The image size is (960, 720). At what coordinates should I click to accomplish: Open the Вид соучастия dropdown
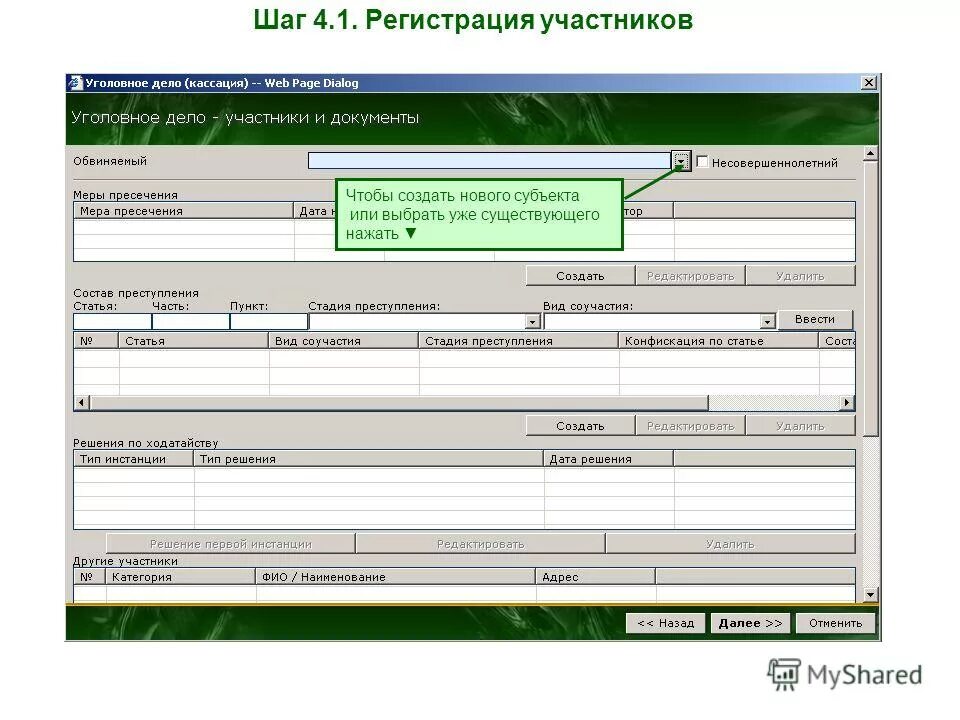(769, 320)
